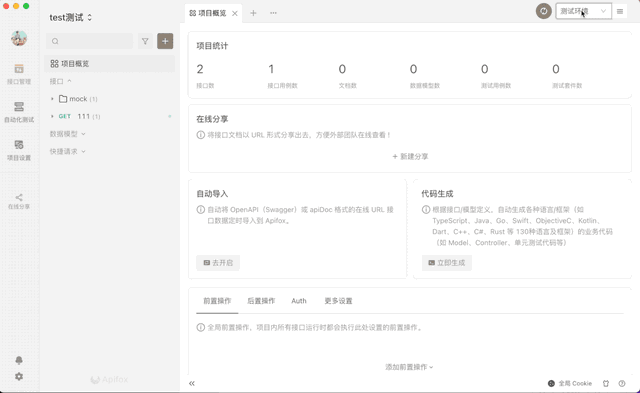Viewport: 640px width, 393px height.
Task: Click the info icon beside the 在线分享 description
Action: 200,135
